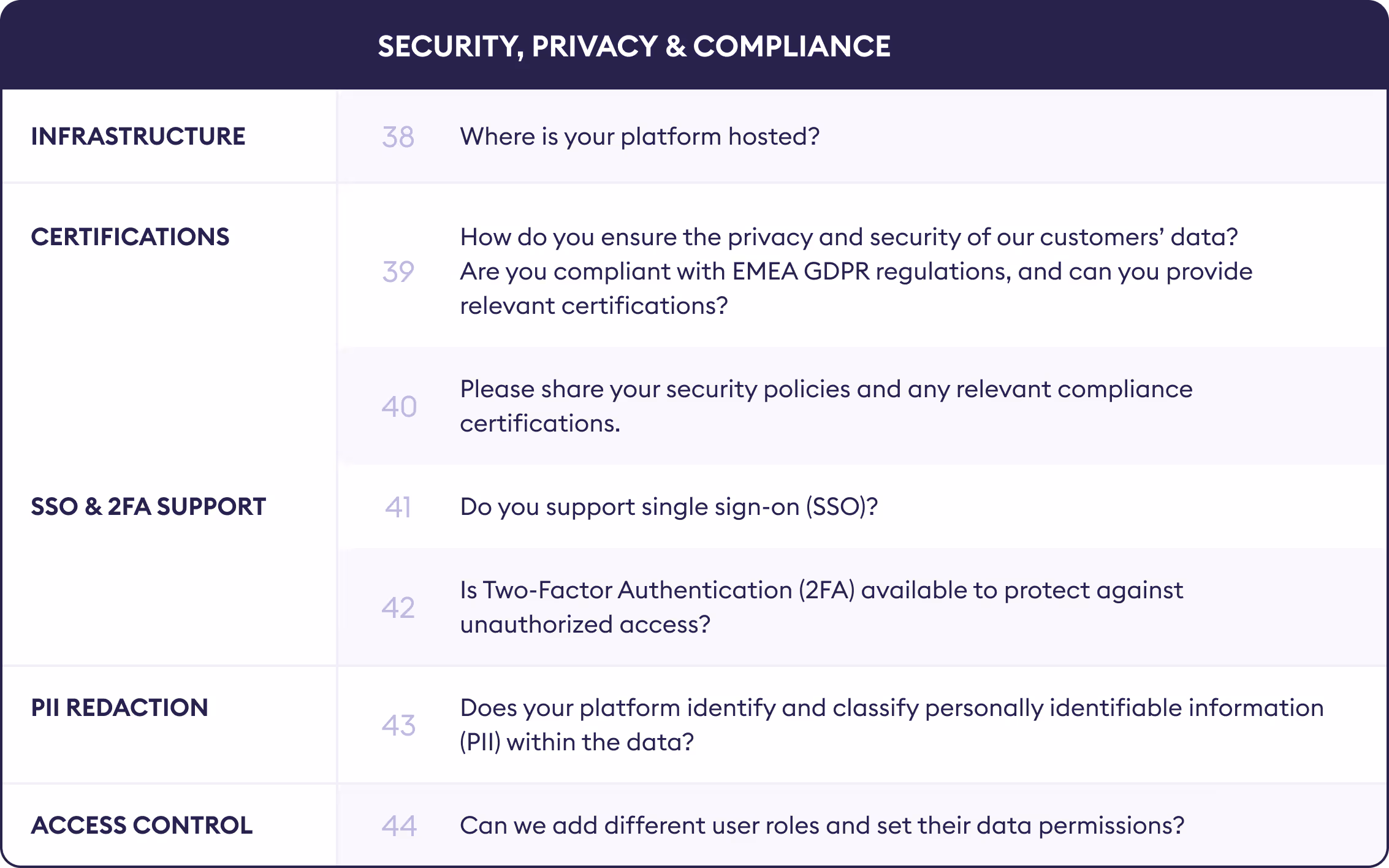Click the Security, Privacy & Compliance header
The width and height of the screenshot is (1389, 868).
pyautogui.click(x=634, y=47)
